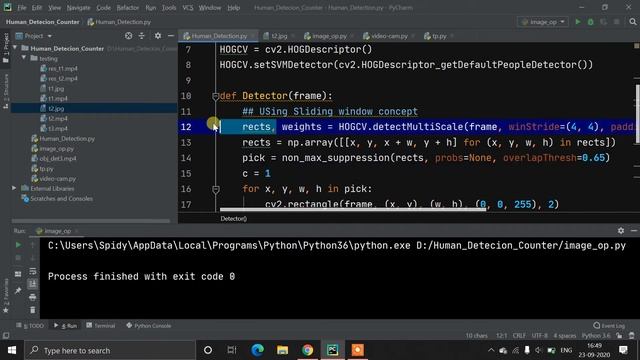Open the VCS menu
The height and width of the screenshot is (360, 640).
pyautogui.click(x=188, y=8)
